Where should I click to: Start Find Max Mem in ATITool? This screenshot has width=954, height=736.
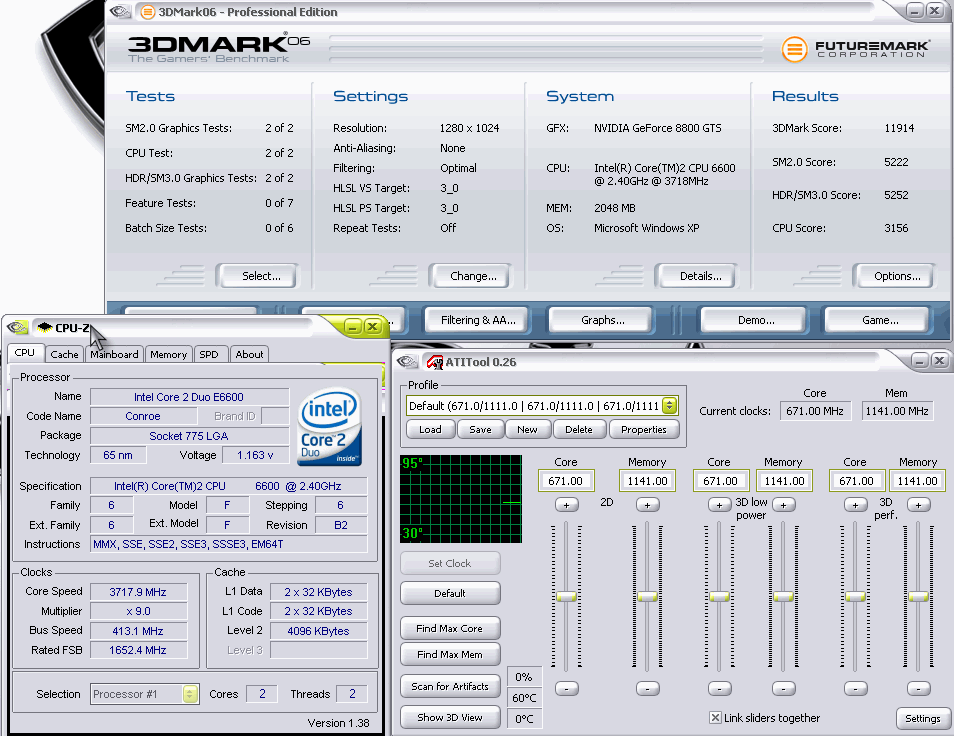[450, 654]
